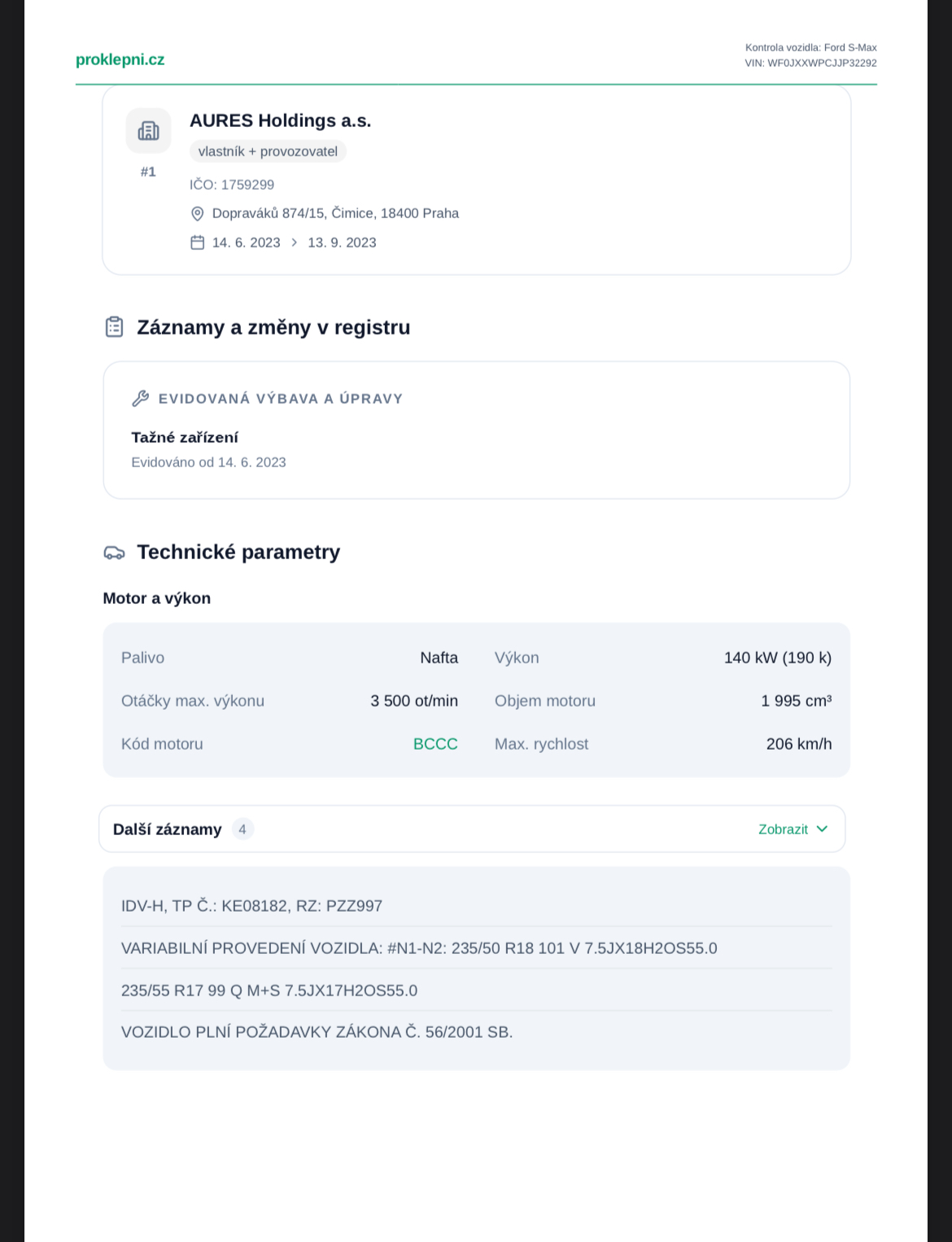Click the wrench icon for Evidovaná výbava
This screenshot has width=952, height=1242.
click(x=140, y=398)
